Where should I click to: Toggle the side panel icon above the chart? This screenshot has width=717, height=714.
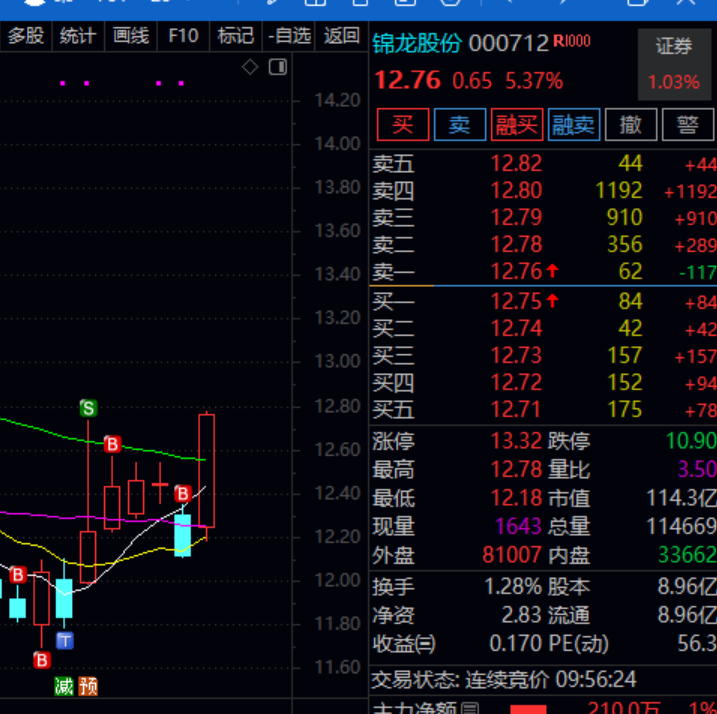coord(278,67)
